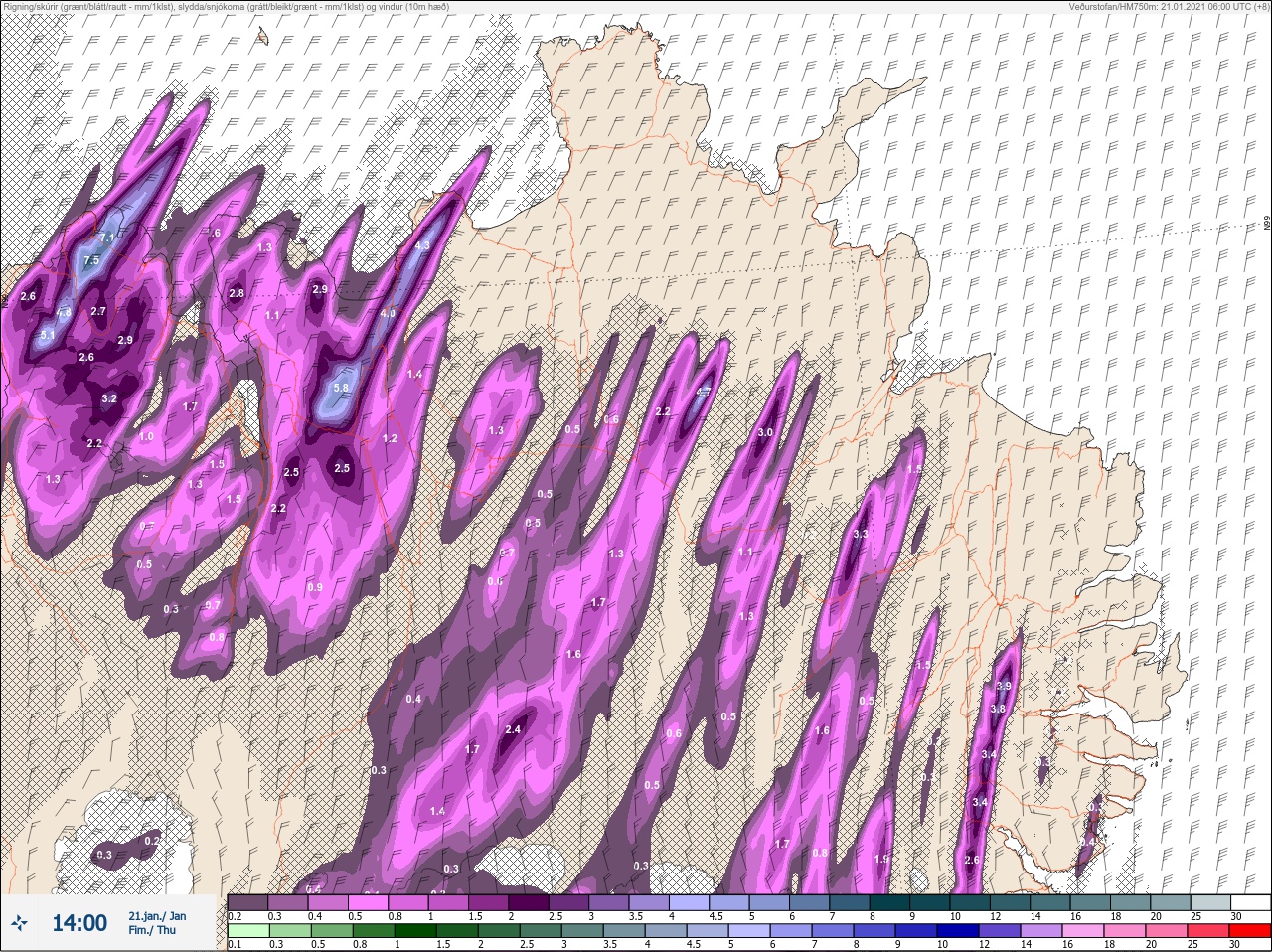
Task: Click the 4.3 precipitation value on the map
Action: pyautogui.click(x=422, y=246)
